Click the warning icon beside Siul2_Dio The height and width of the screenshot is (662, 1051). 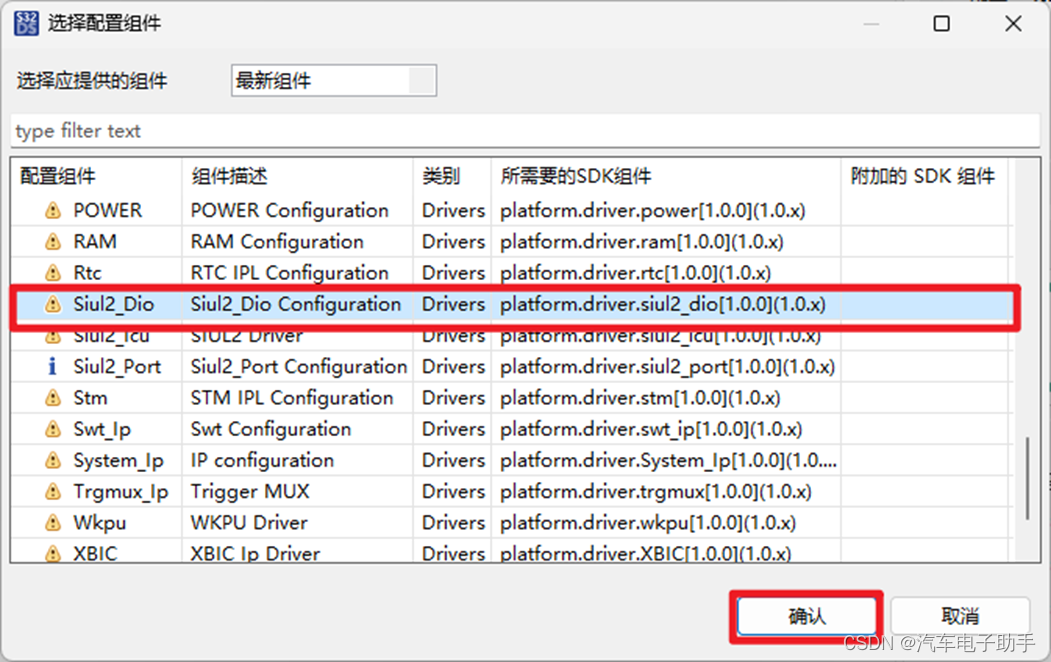[53, 304]
